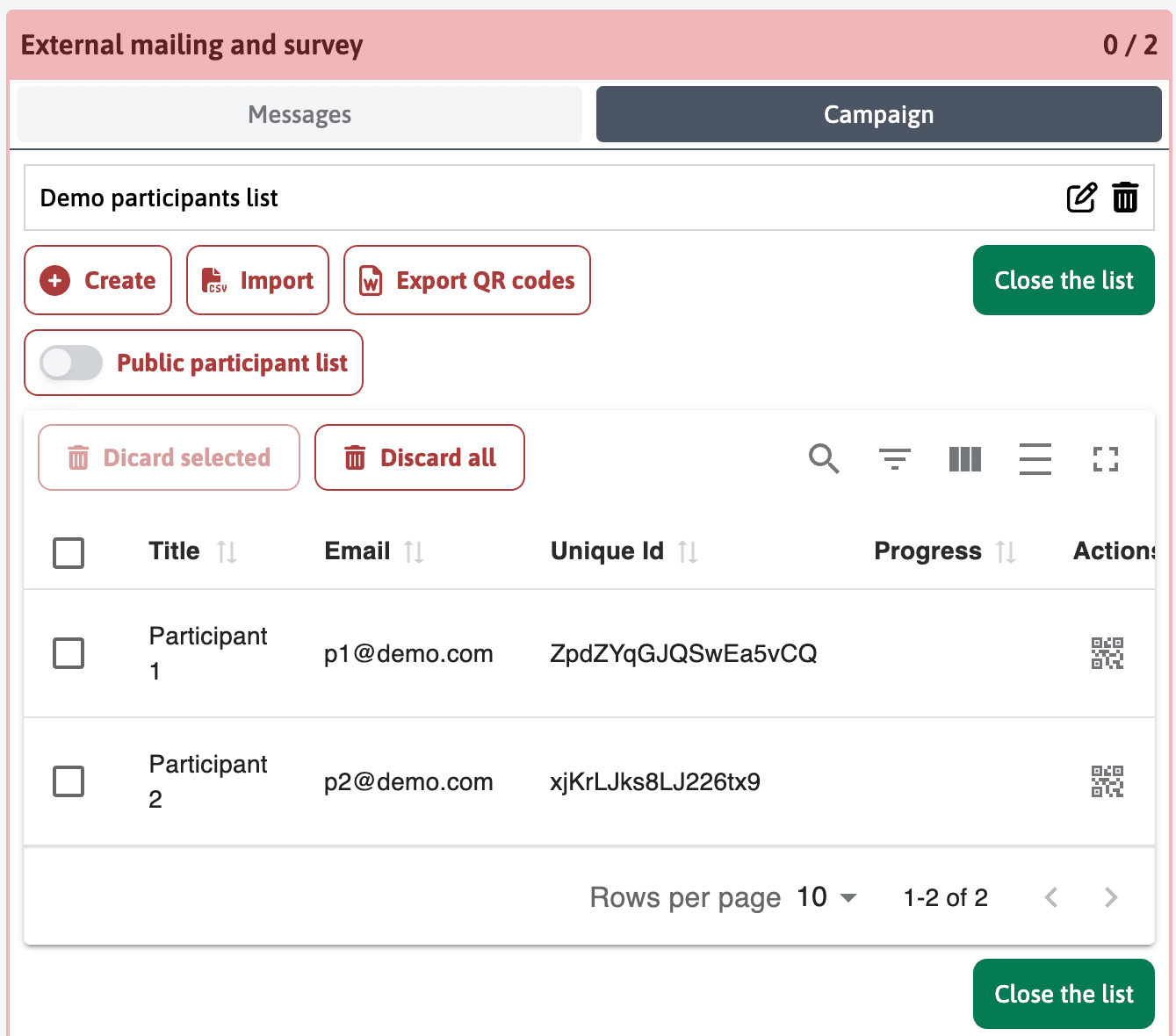This screenshot has width=1176, height=1036.
Task: Switch to the Messages tab
Action: pos(299,114)
